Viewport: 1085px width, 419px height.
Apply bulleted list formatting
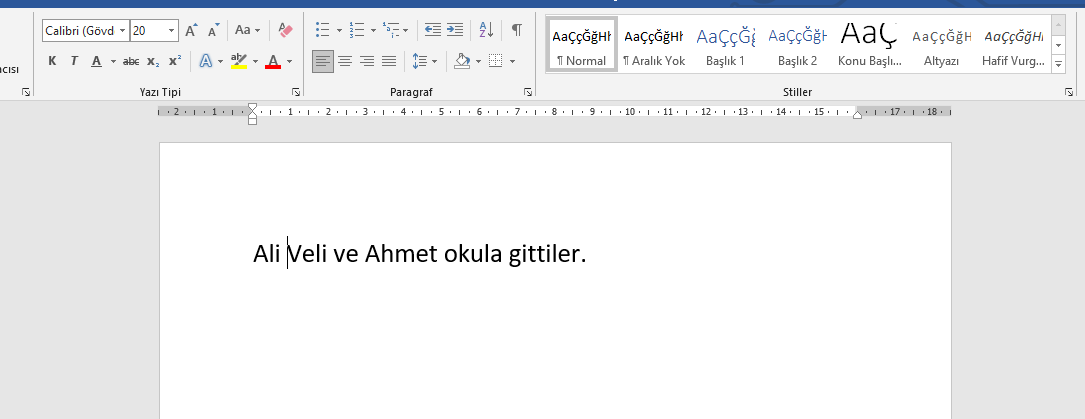322,30
